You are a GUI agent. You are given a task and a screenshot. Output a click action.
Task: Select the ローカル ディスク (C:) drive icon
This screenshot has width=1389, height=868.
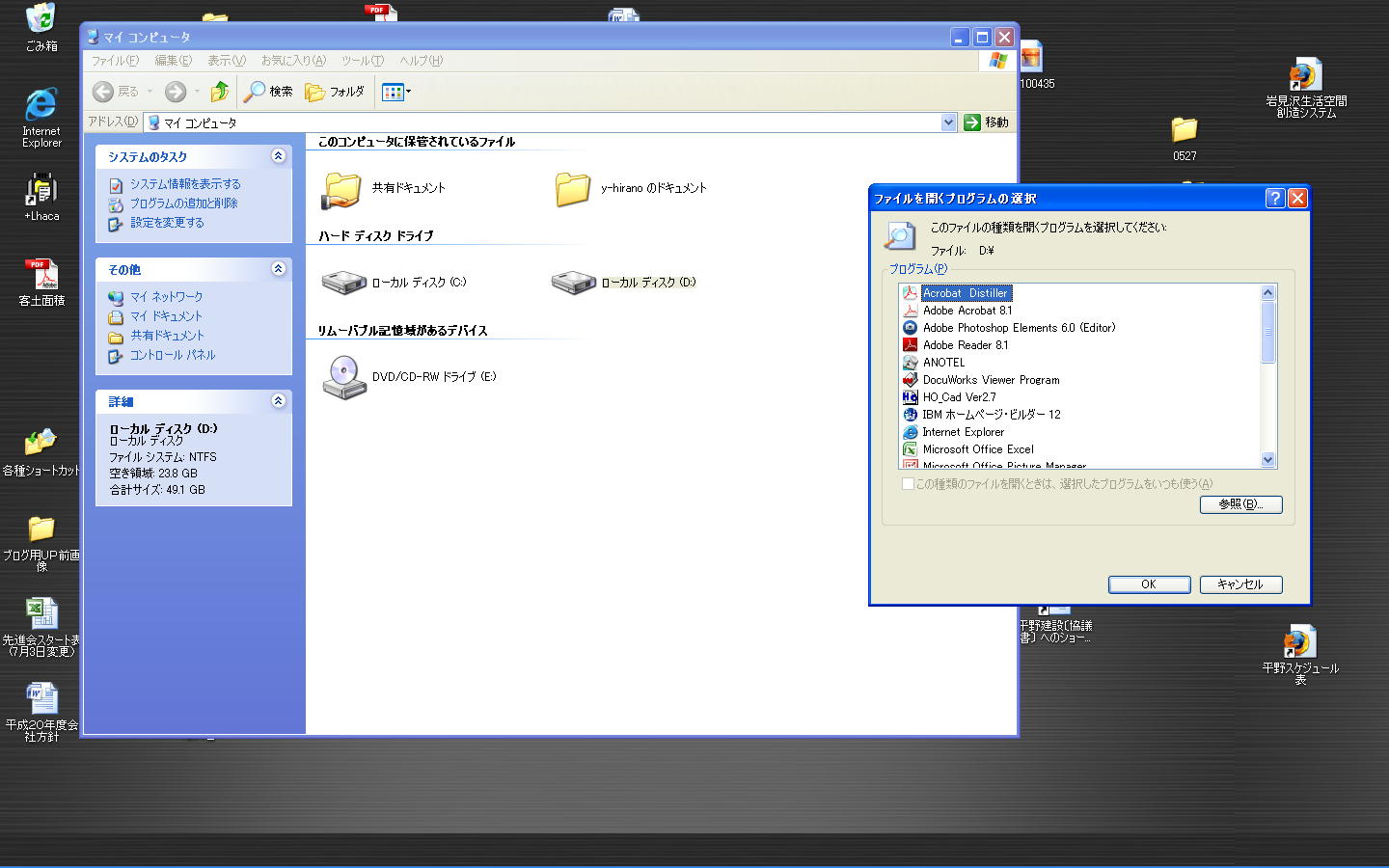(344, 283)
